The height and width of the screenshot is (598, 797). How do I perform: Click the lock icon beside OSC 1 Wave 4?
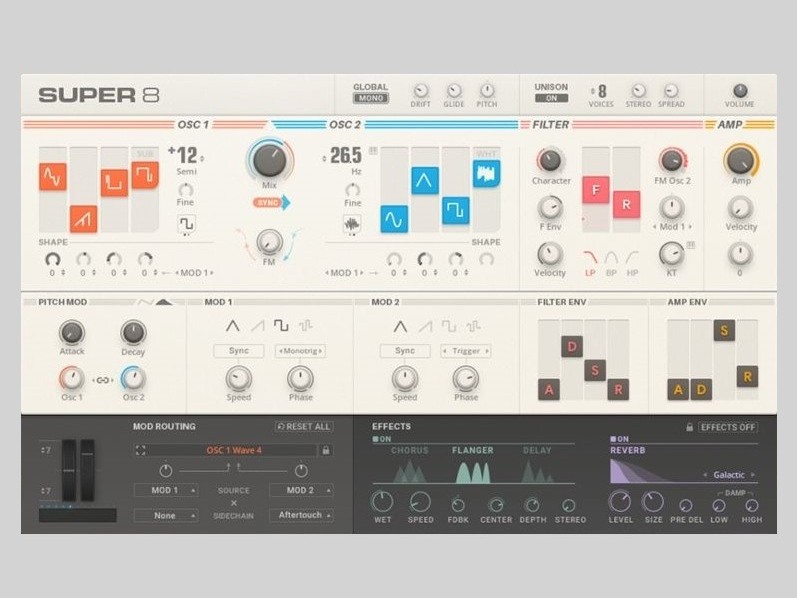325,450
